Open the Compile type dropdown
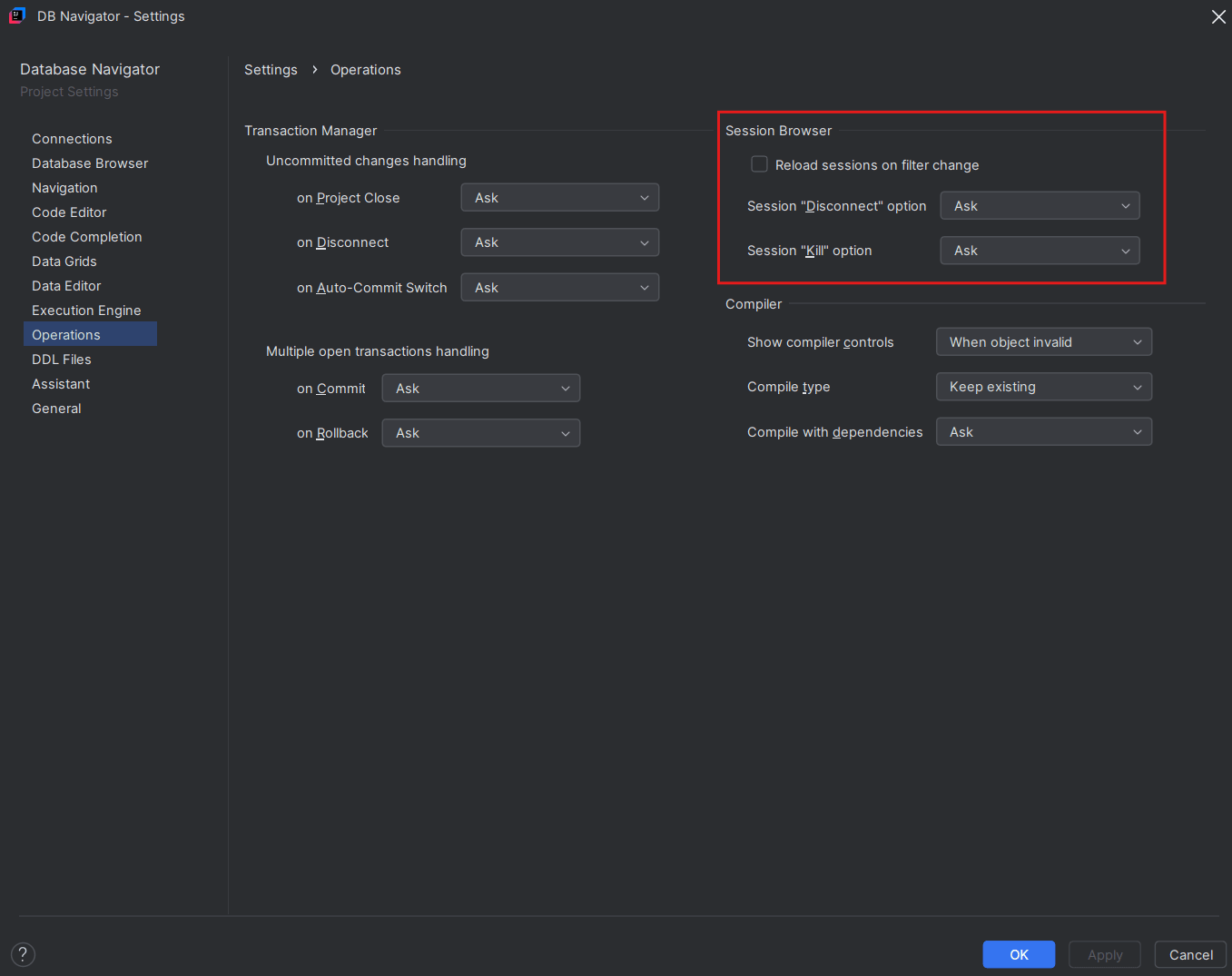 1044,387
